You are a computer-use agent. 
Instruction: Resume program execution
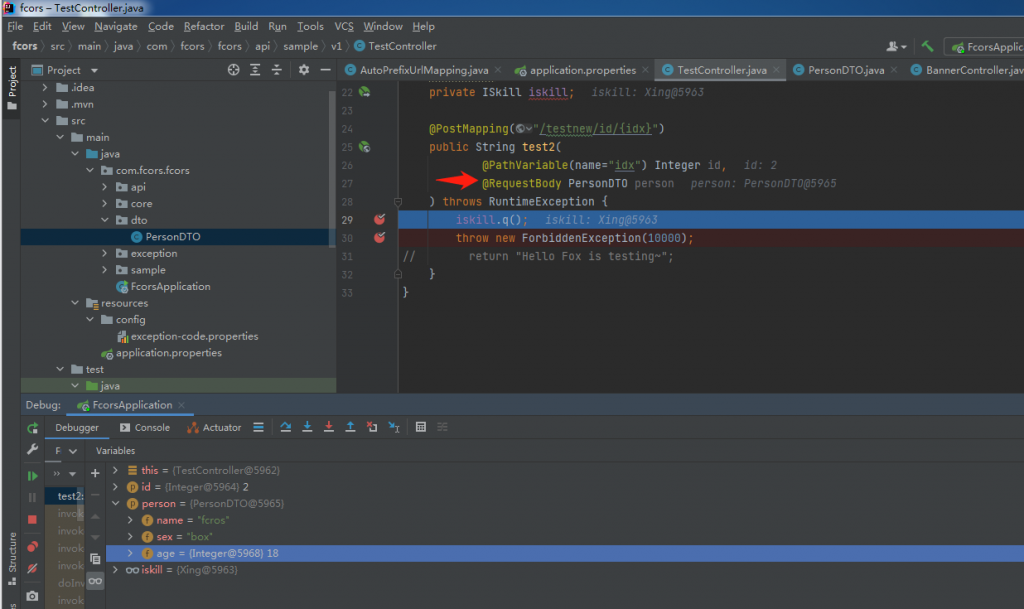coord(32,476)
